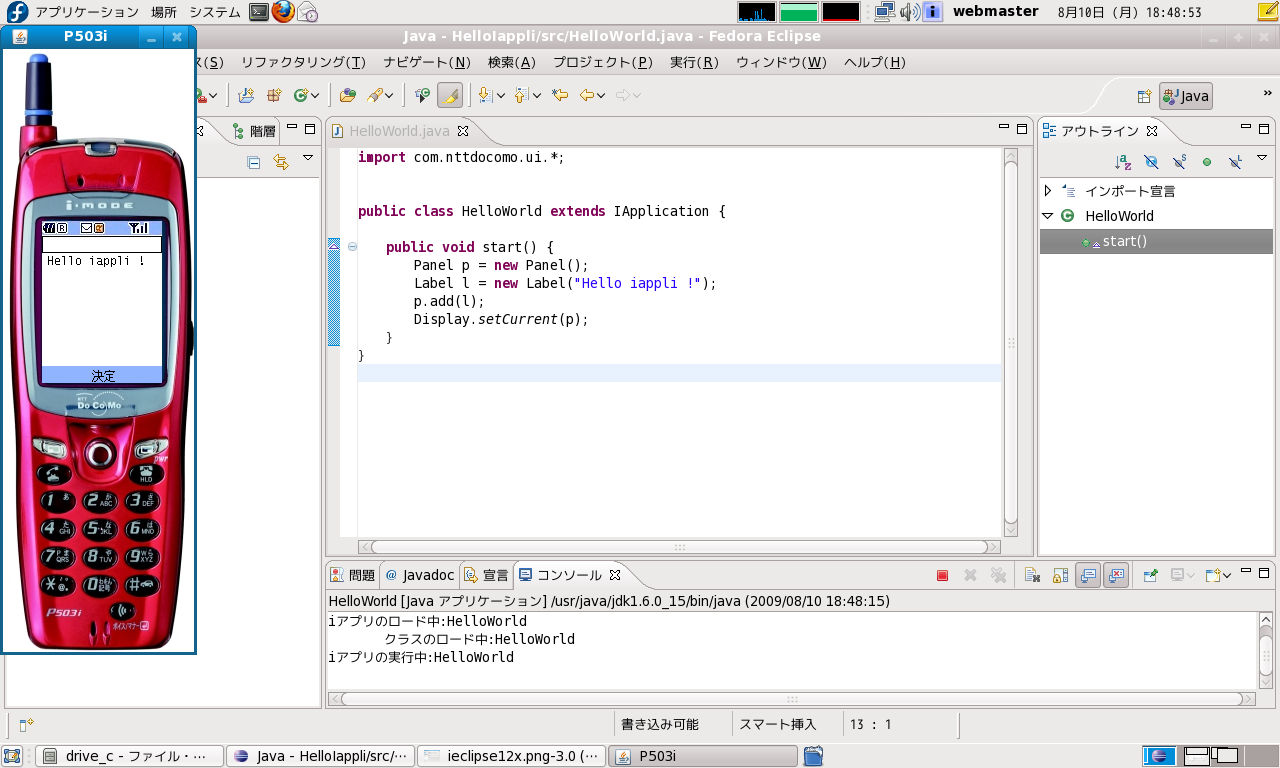Open the left panel view menu triangle
This screenshot has height=768, width=1280.
click(308, 159)
